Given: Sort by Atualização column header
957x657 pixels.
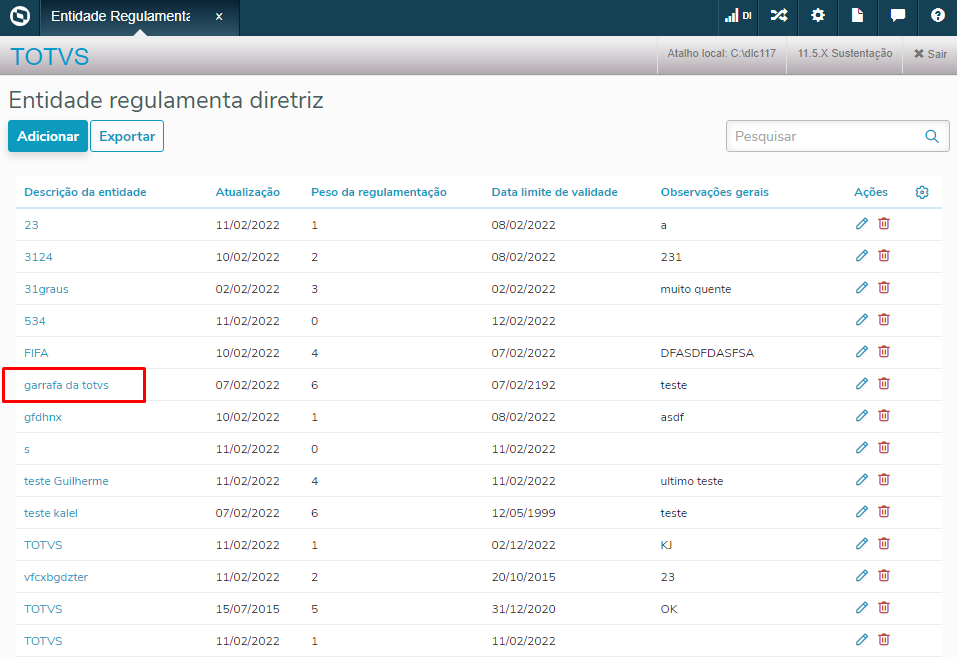Looking at the screenshot, I should pyautogui.click(x=248, y=192).
